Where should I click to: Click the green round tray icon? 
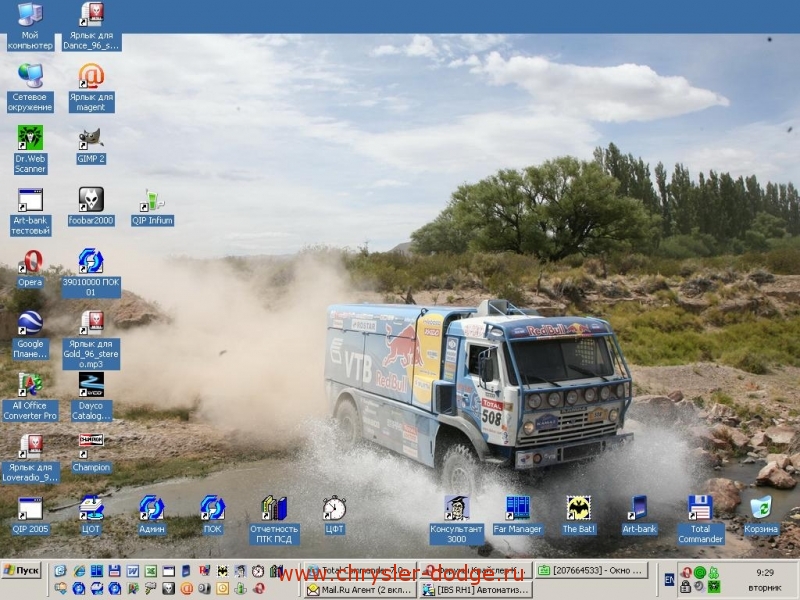699,572
